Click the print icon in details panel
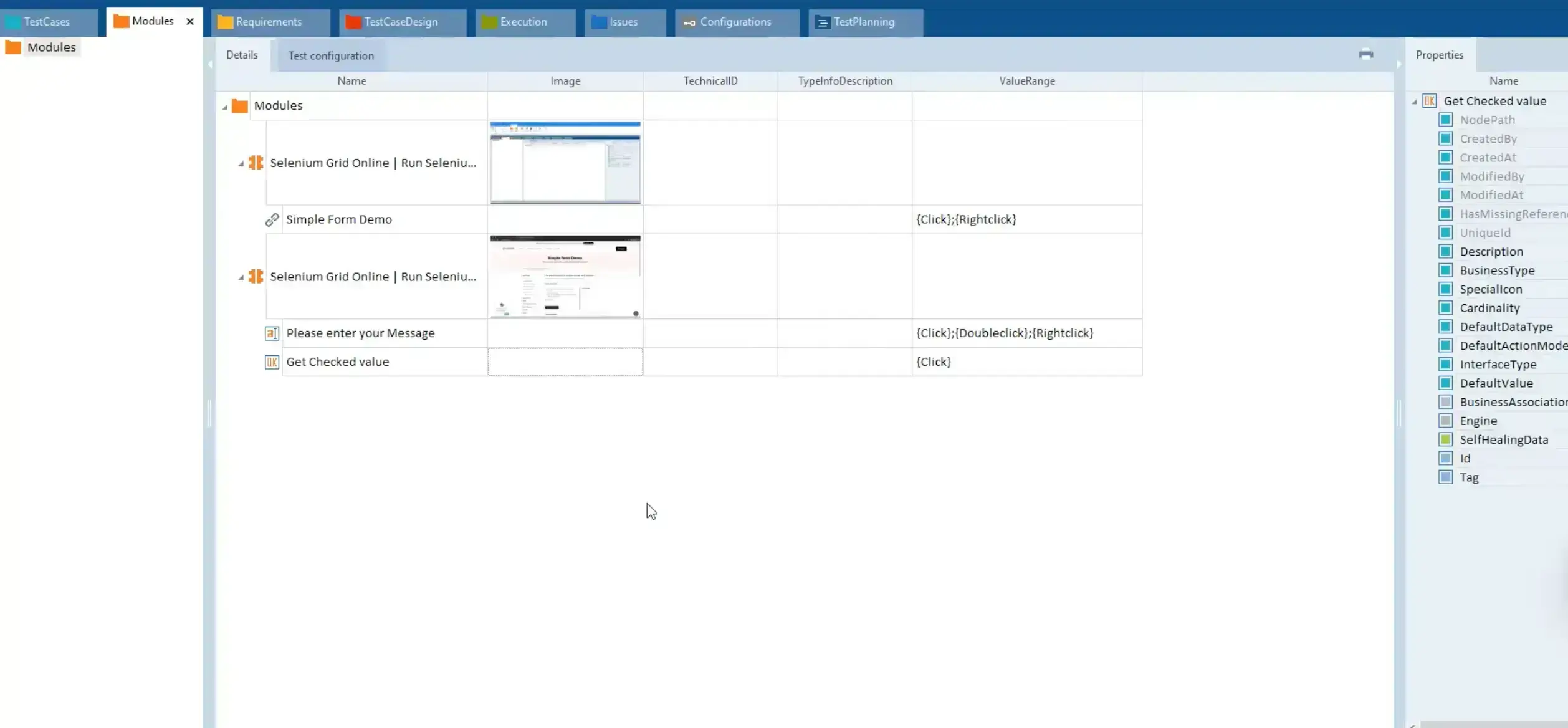Viewport: 1568px width, 728px height. (x=1365, y=54)
